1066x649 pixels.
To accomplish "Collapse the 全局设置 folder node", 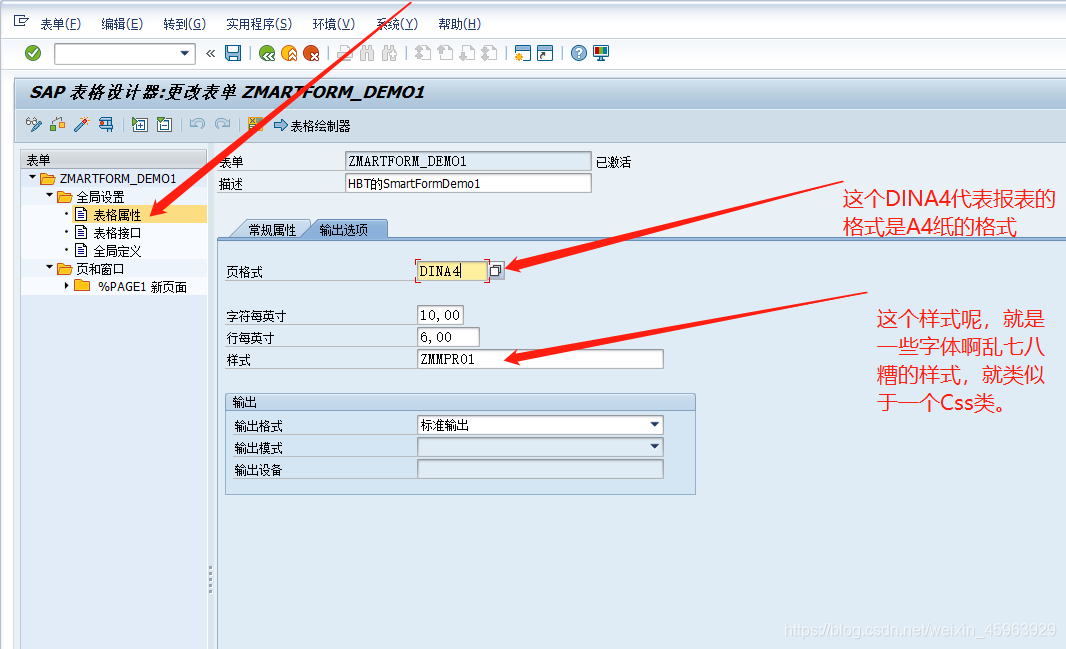I will 49,195.
